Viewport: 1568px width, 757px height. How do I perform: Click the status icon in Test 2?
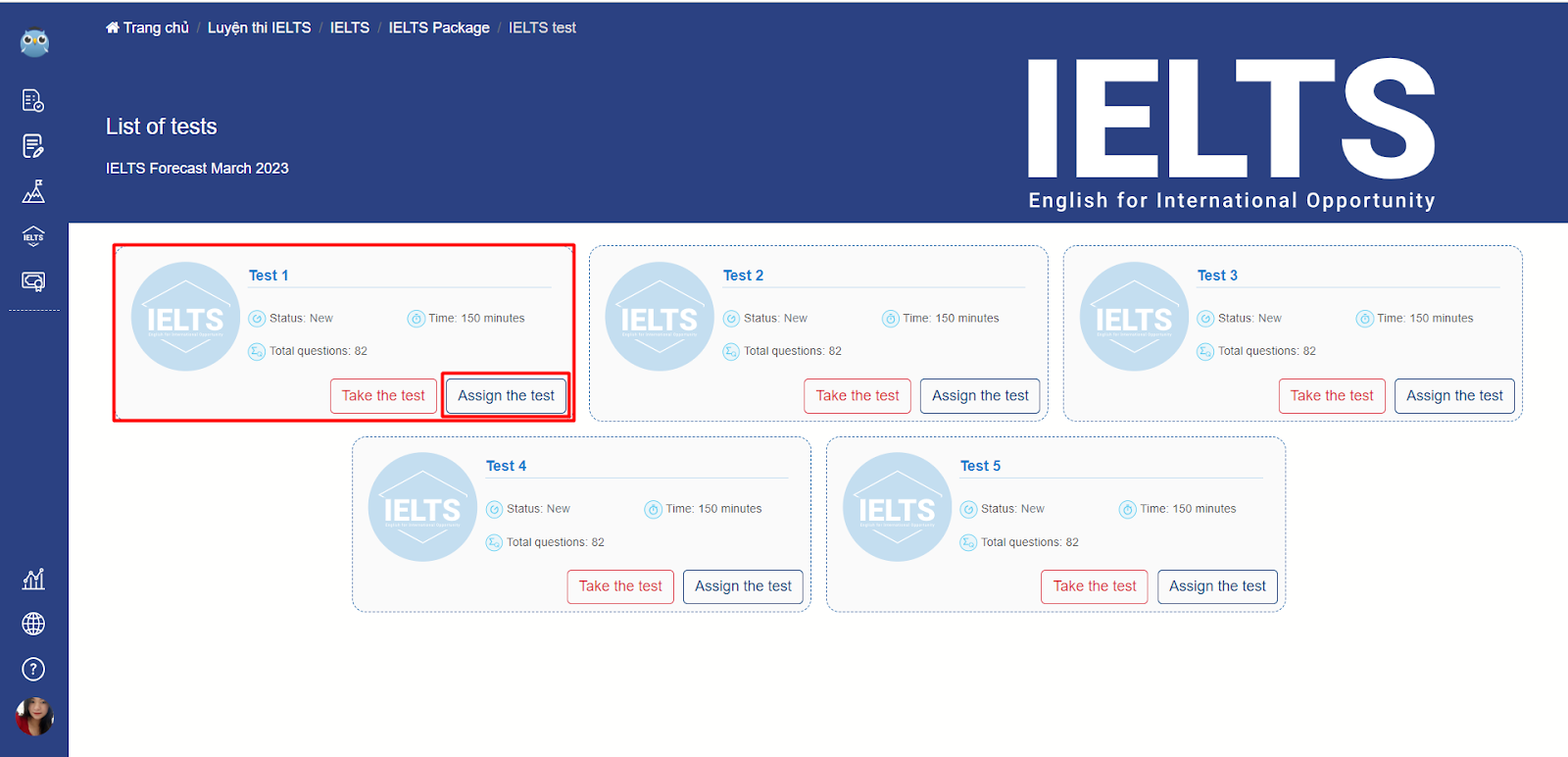tap(731, 319)
